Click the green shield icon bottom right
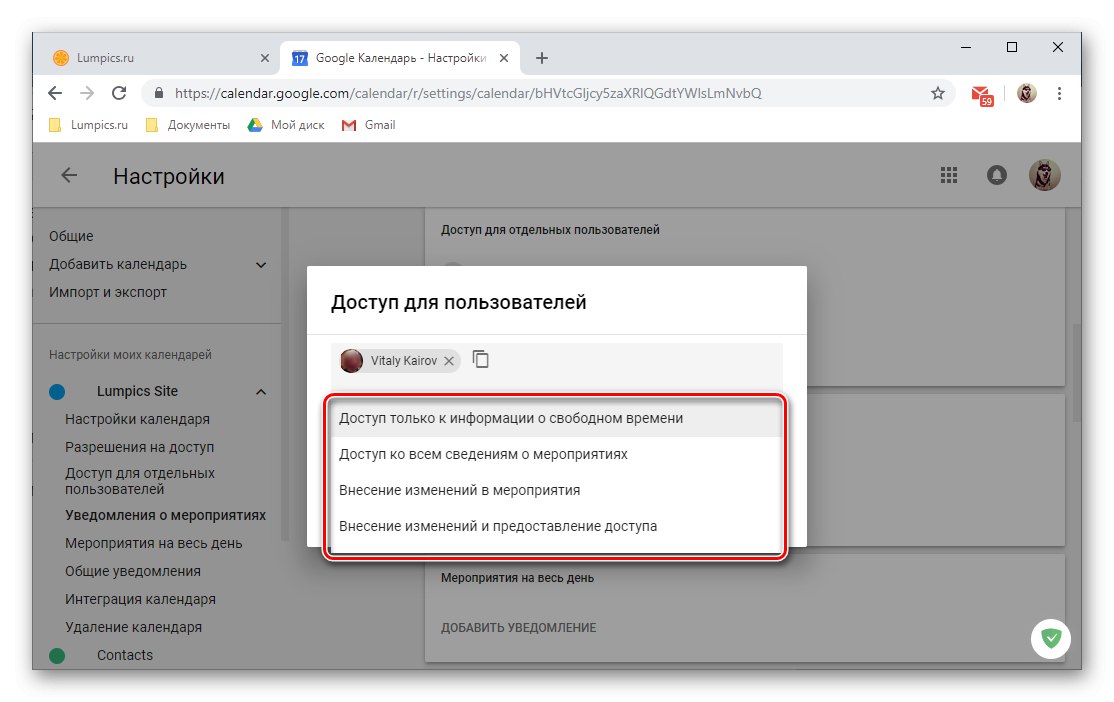The height and width of the screenshot is (702, 1114). 1051,638
